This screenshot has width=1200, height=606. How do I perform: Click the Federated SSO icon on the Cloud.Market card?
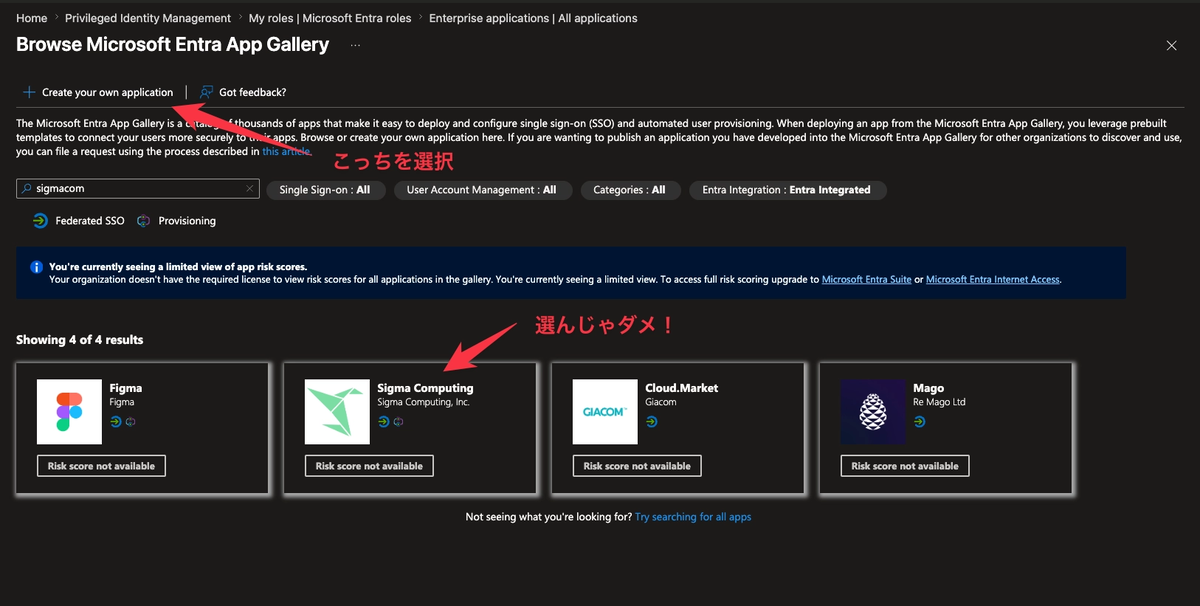651,422
